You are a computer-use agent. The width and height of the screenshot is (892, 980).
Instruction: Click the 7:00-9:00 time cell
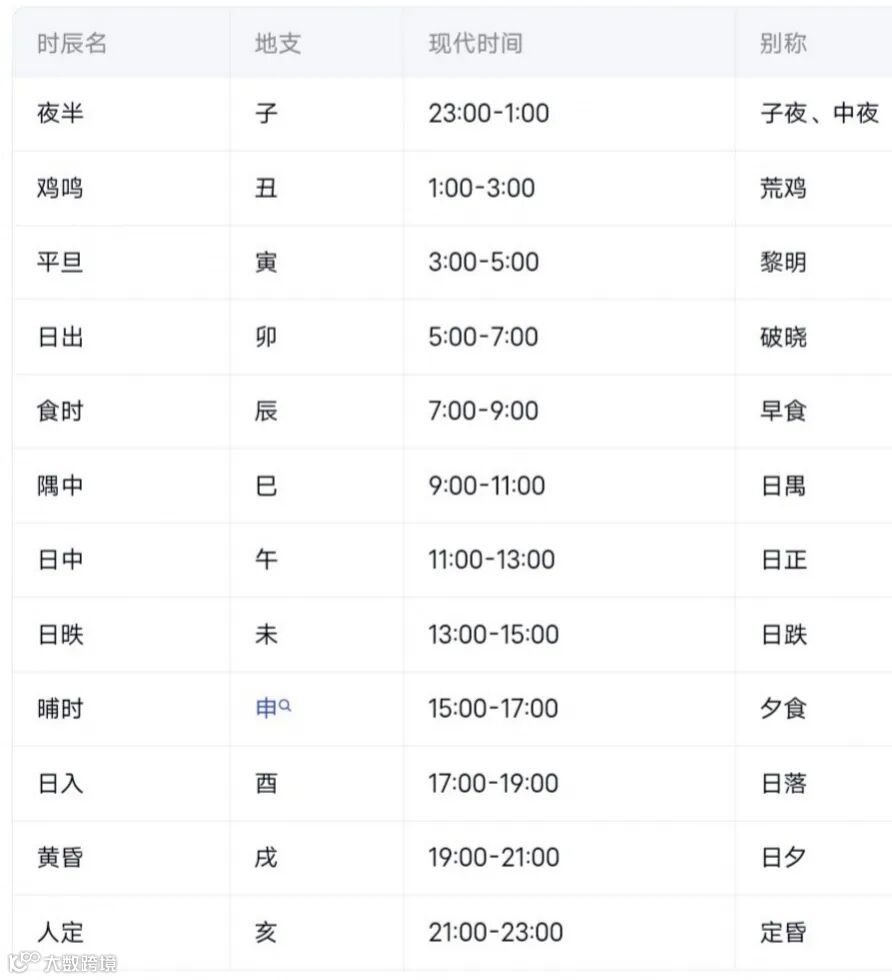[483, 411]
